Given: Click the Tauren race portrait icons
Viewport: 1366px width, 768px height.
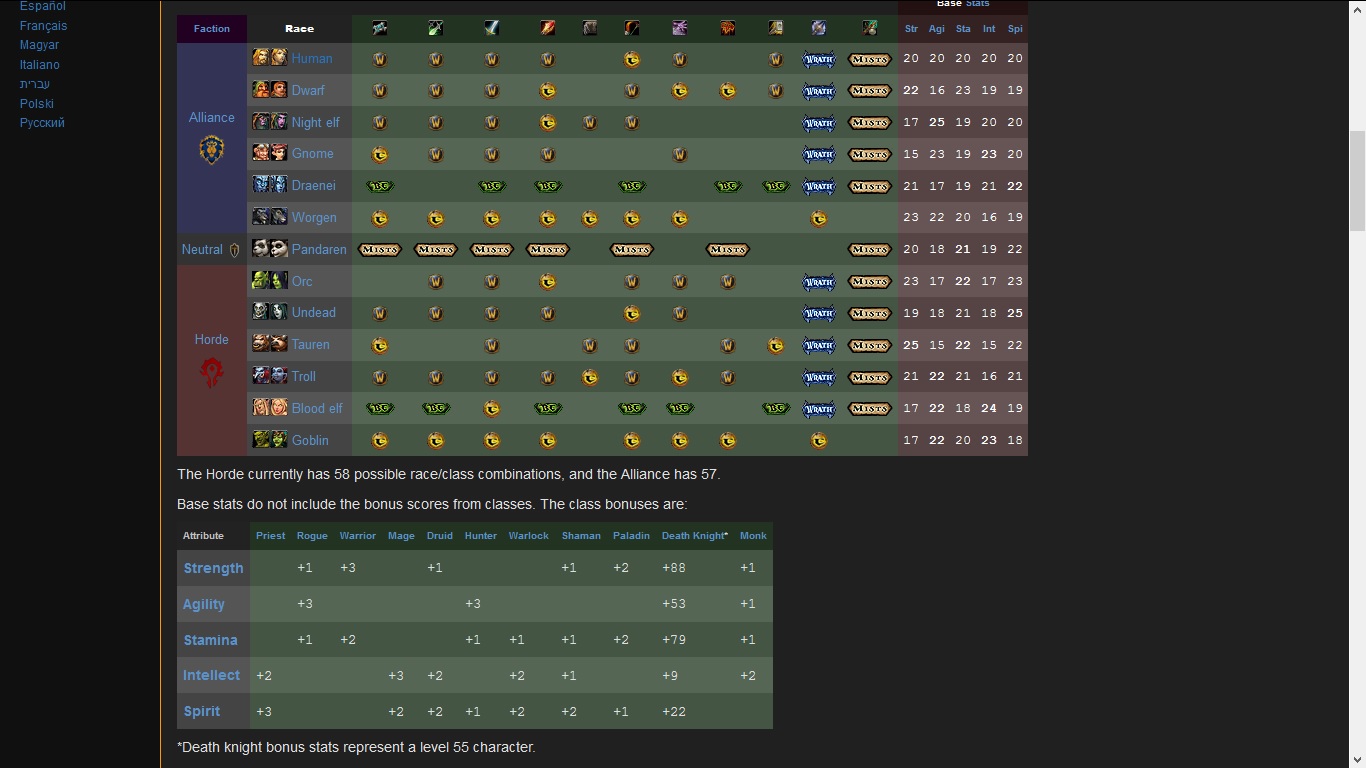Looking at the screenshot, I should 270,344.
